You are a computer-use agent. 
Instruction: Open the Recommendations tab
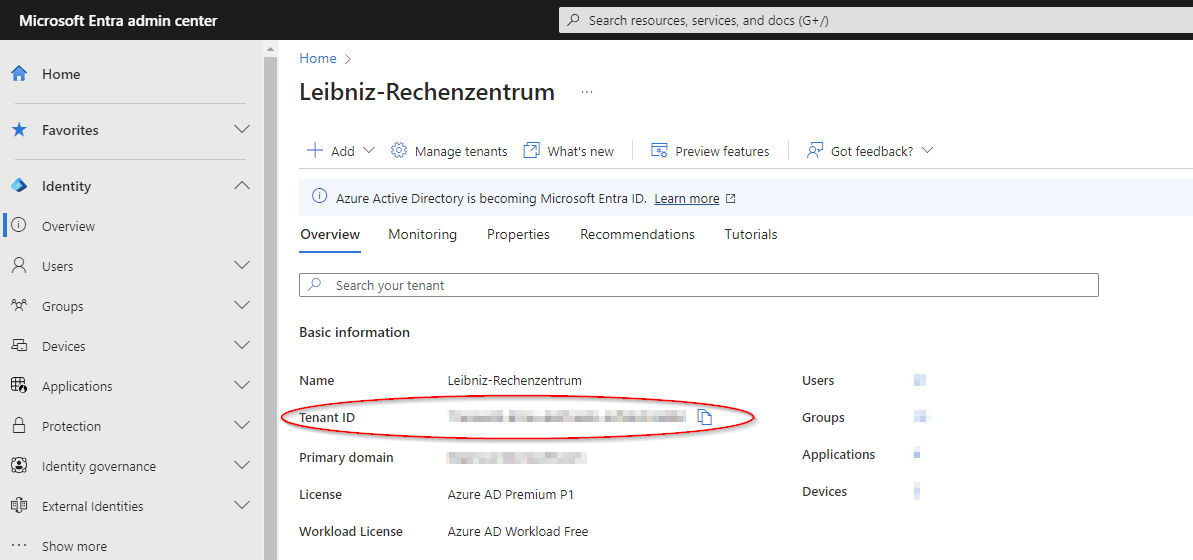[x=637, y=234]
